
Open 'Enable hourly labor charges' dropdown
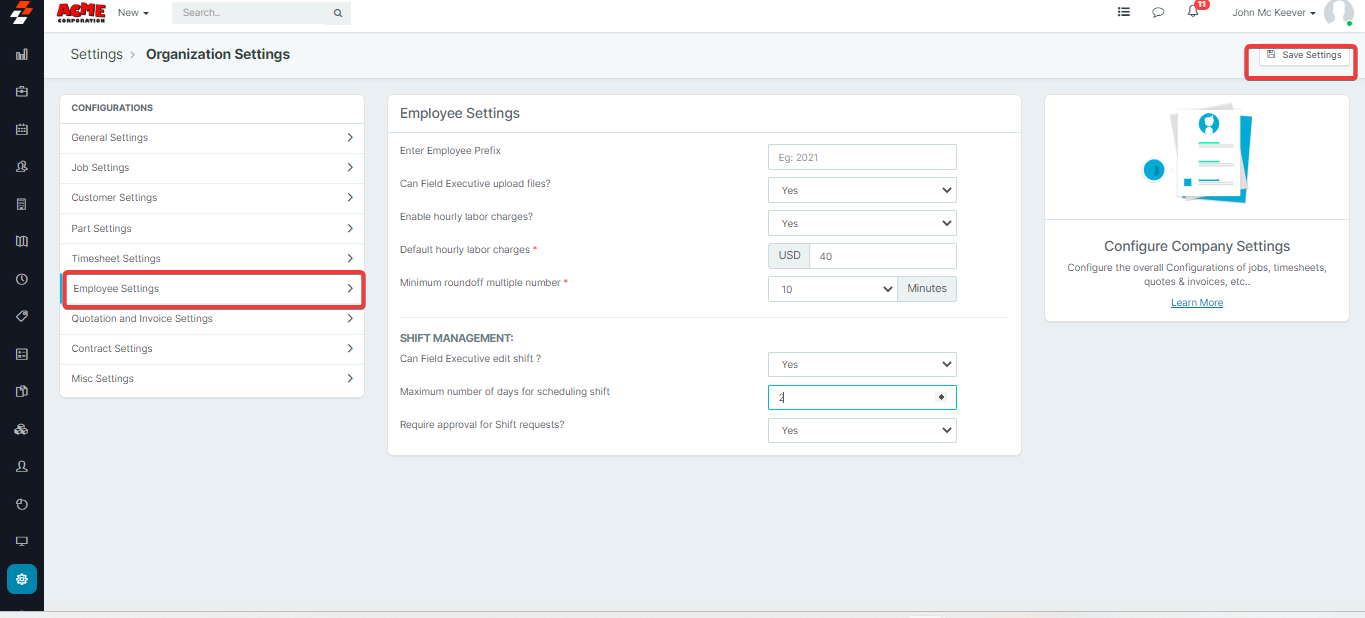pyautogui.click(x=862, y=223)
